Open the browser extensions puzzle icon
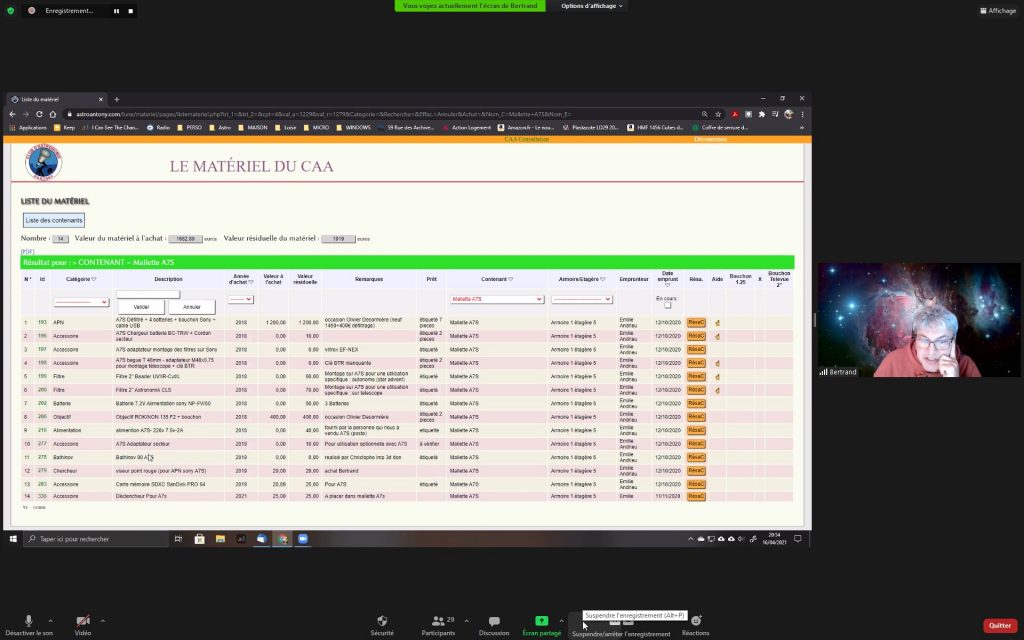Viewport: 1024px width, 640px height. tap(761, 114)
